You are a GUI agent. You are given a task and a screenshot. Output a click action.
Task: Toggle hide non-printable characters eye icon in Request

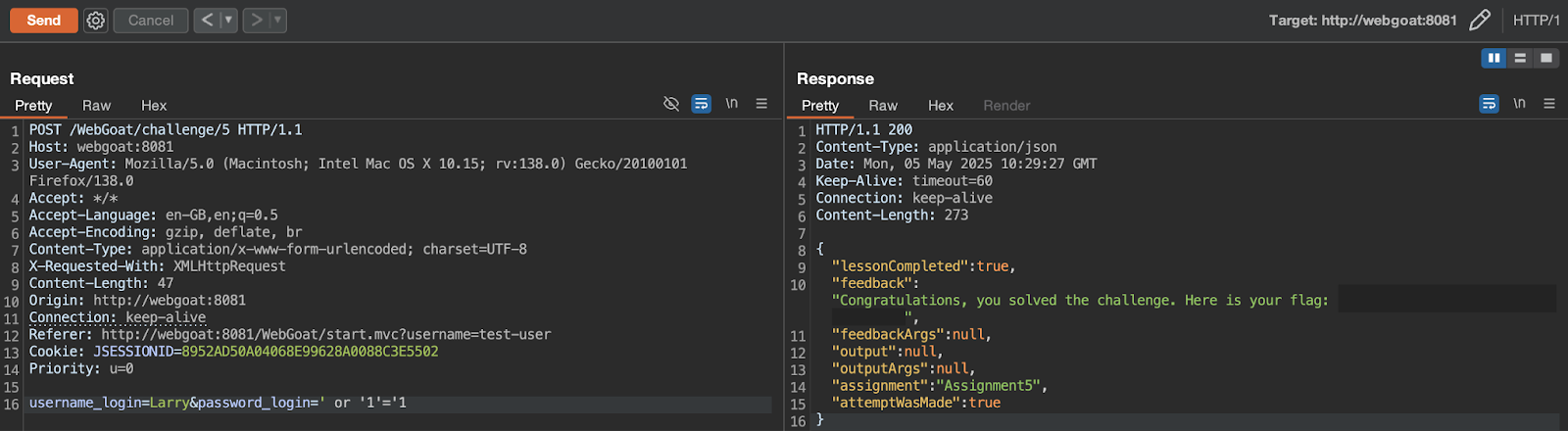671,103
